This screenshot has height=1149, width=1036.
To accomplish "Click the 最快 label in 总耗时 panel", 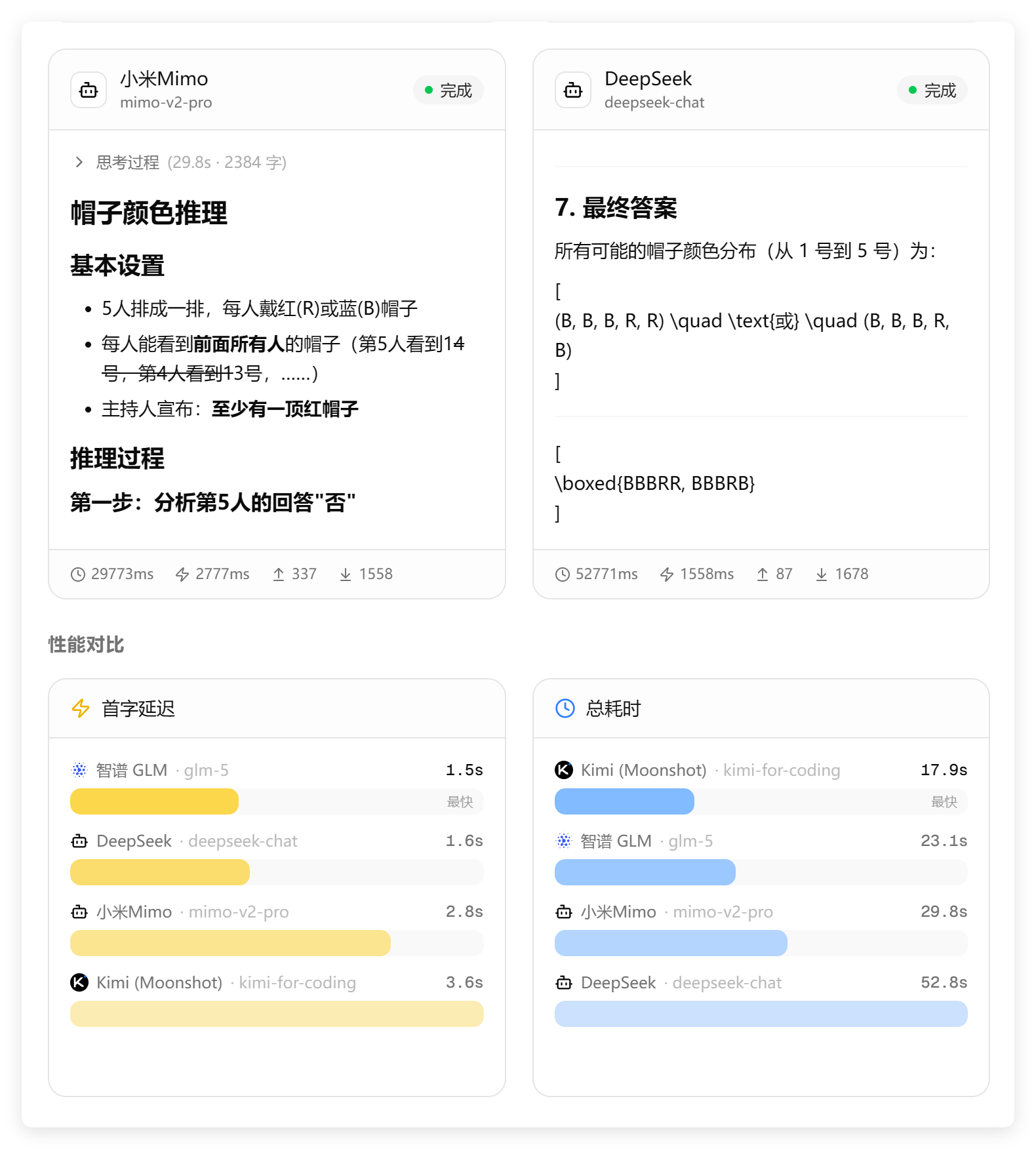I will (x=944, y=801).
